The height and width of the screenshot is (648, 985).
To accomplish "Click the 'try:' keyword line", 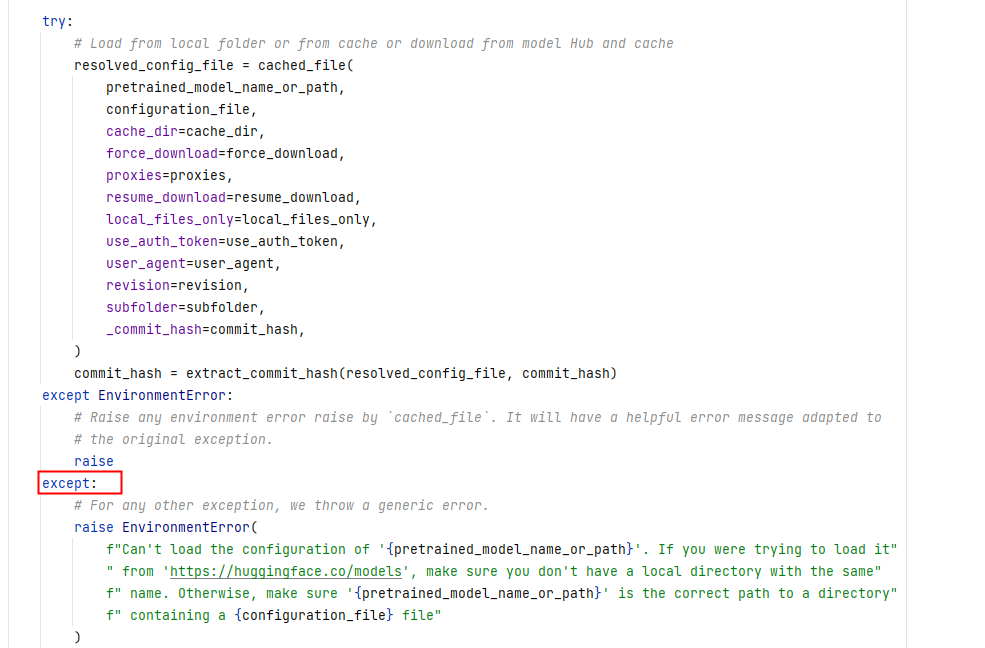I will 58,21.
